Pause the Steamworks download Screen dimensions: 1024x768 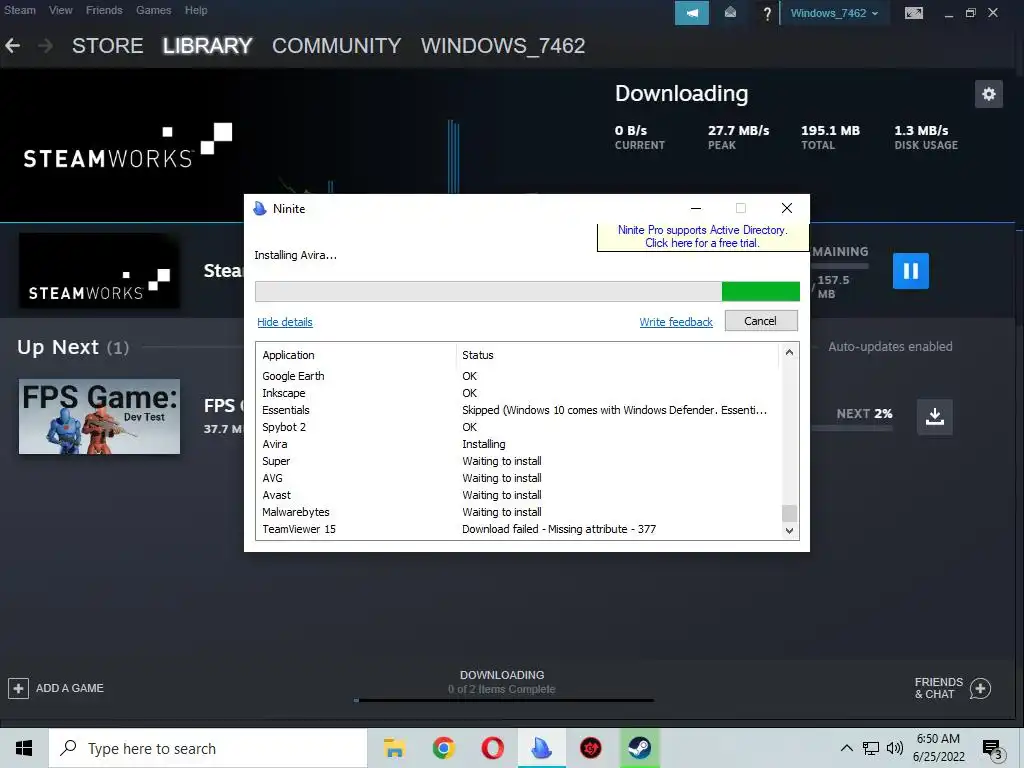pyautogui.click(x=910, y=270)
